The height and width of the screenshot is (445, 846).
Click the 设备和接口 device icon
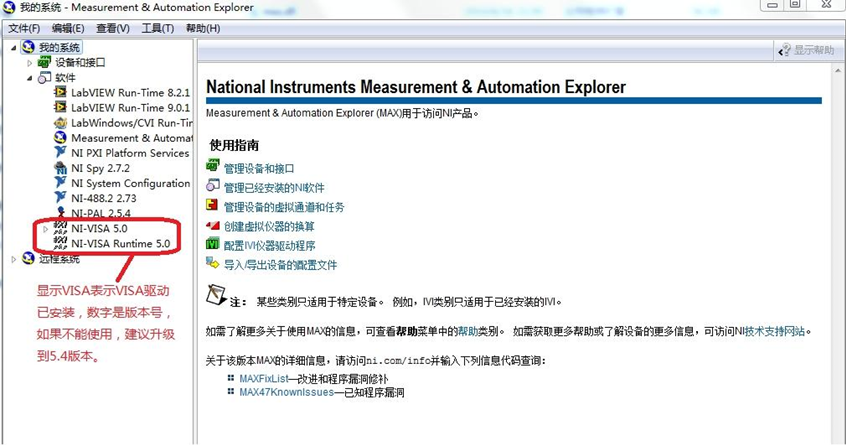(44, 63)
